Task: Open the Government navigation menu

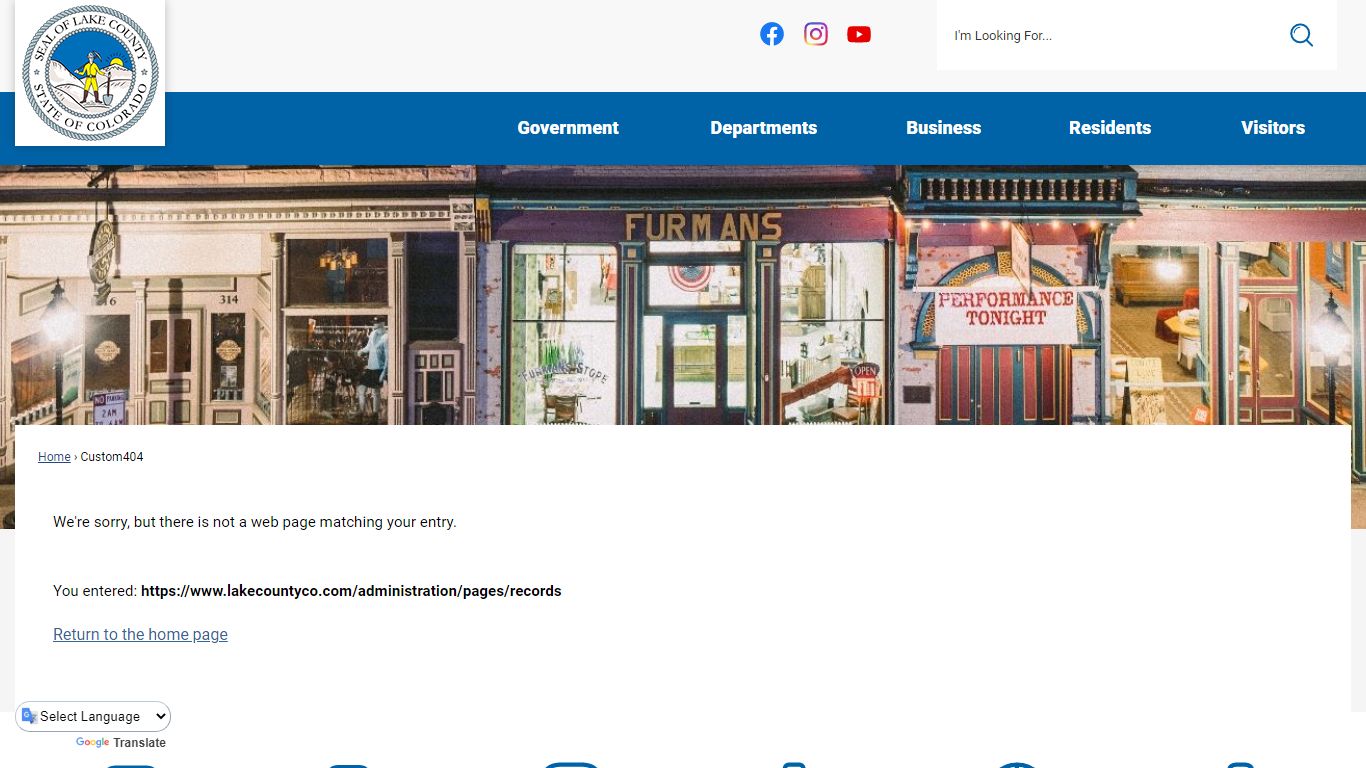Action: (x=567, y=128)
